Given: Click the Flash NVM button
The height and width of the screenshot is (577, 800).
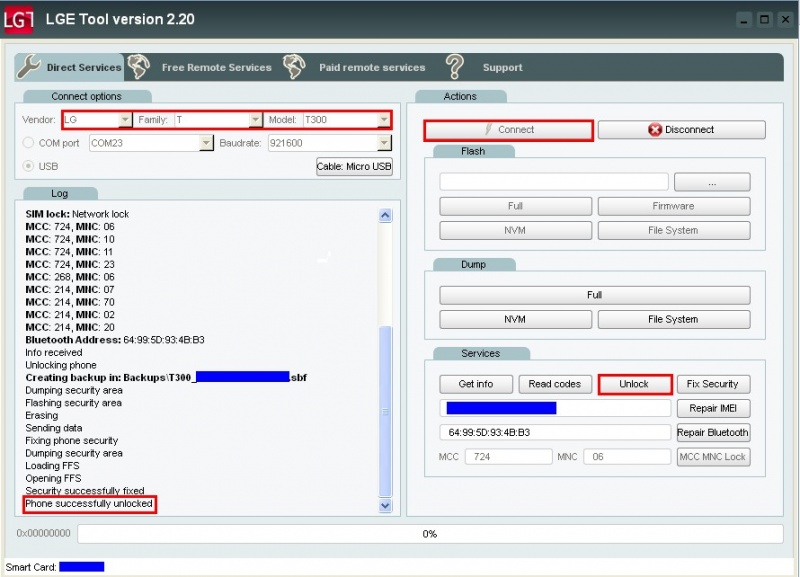Looking at the screenshot, I should [515, 231].
